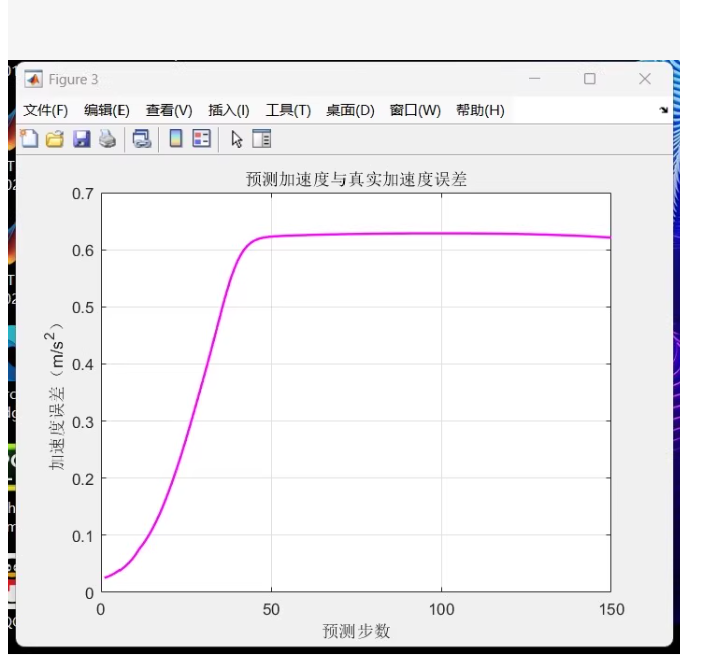720x655 pixels.
Task: Click x-axis tick label 150
Action: (x=612, y=610)
